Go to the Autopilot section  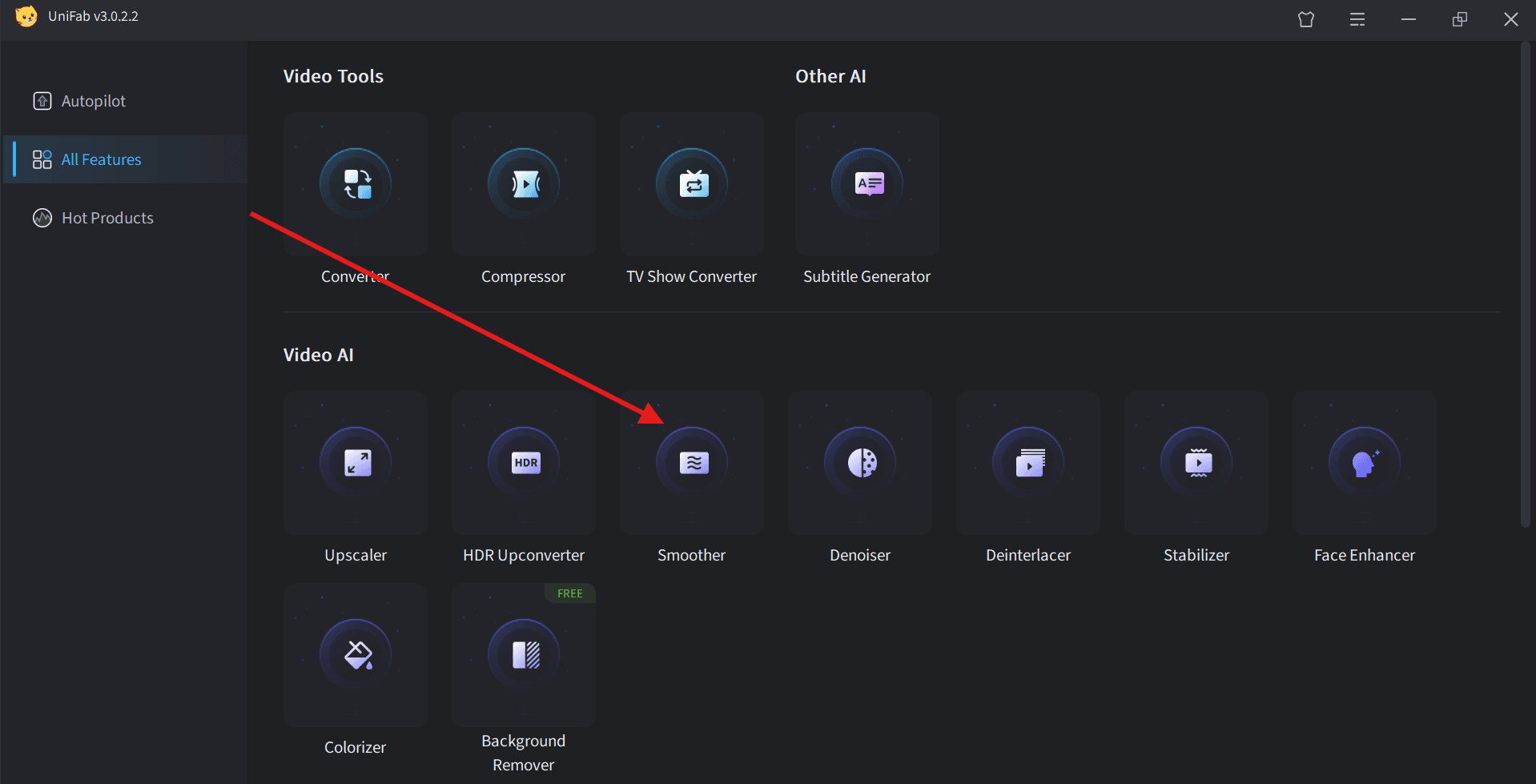126,101
